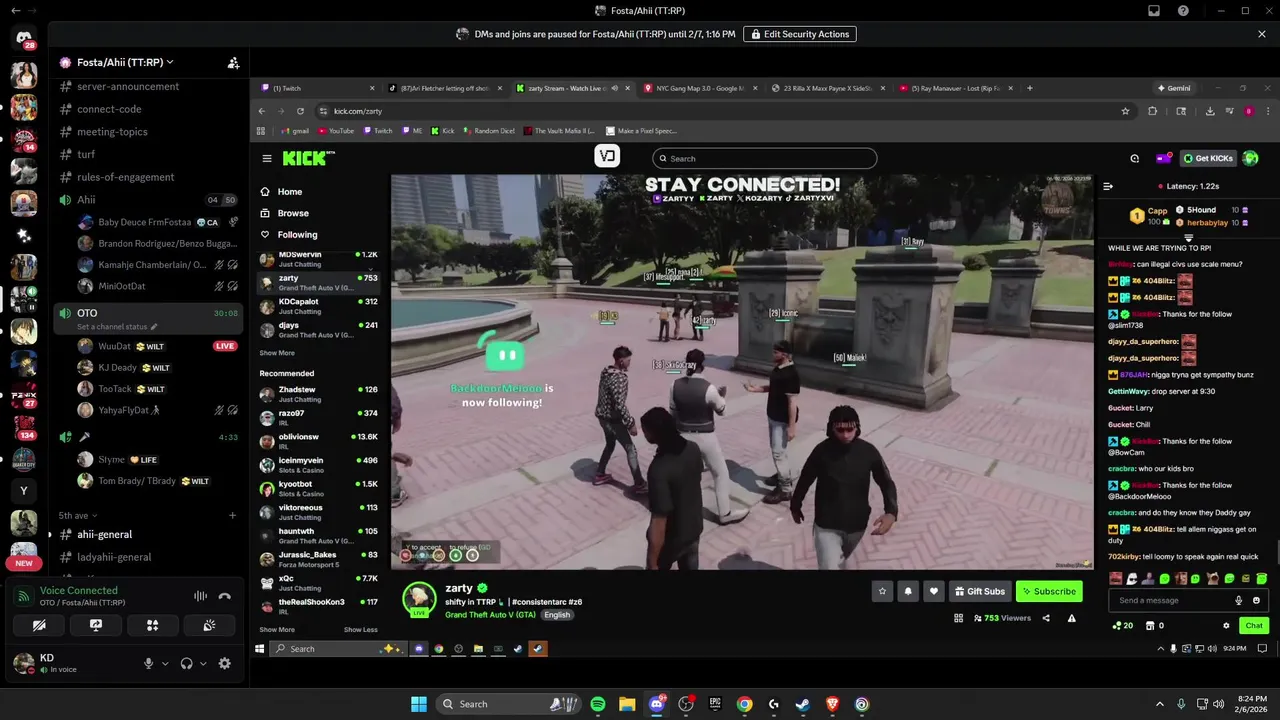1280x720 pixels.
Task: Click the Kick search field
Action: click(x=765, y=158)
